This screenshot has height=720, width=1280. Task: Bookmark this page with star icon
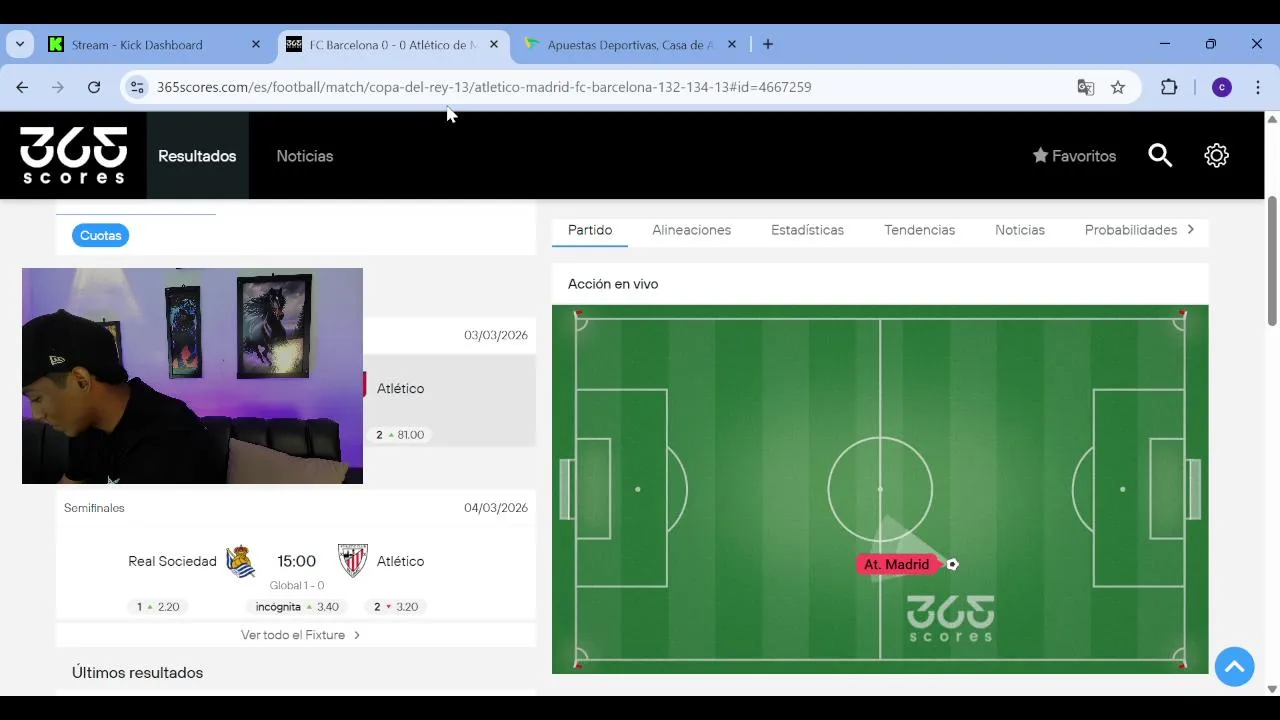click(x=1118, y=87)
